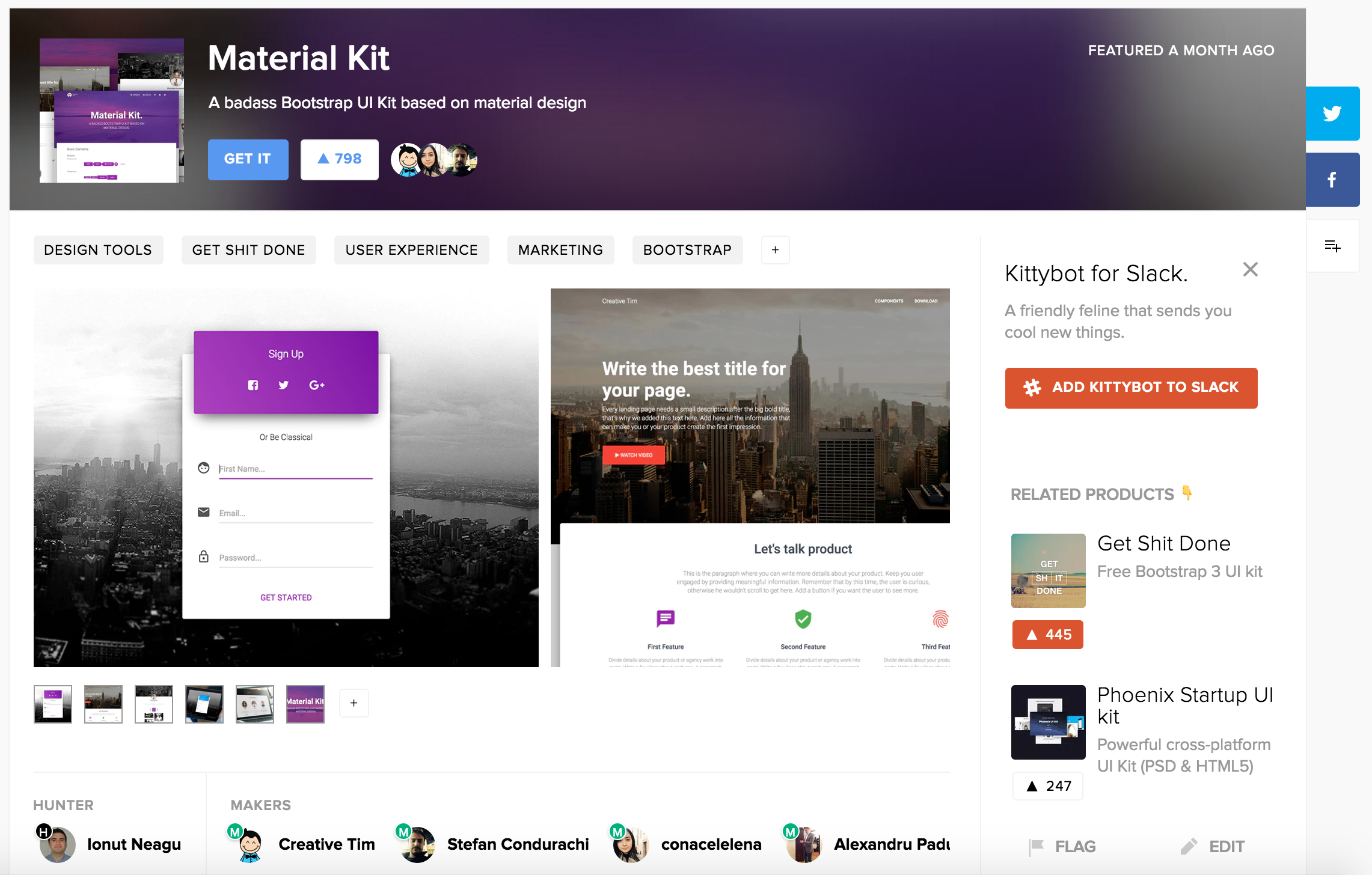Open Get Shit Done related product
This screenshot has width=1372, height=875.
(x=1163, y=543)
